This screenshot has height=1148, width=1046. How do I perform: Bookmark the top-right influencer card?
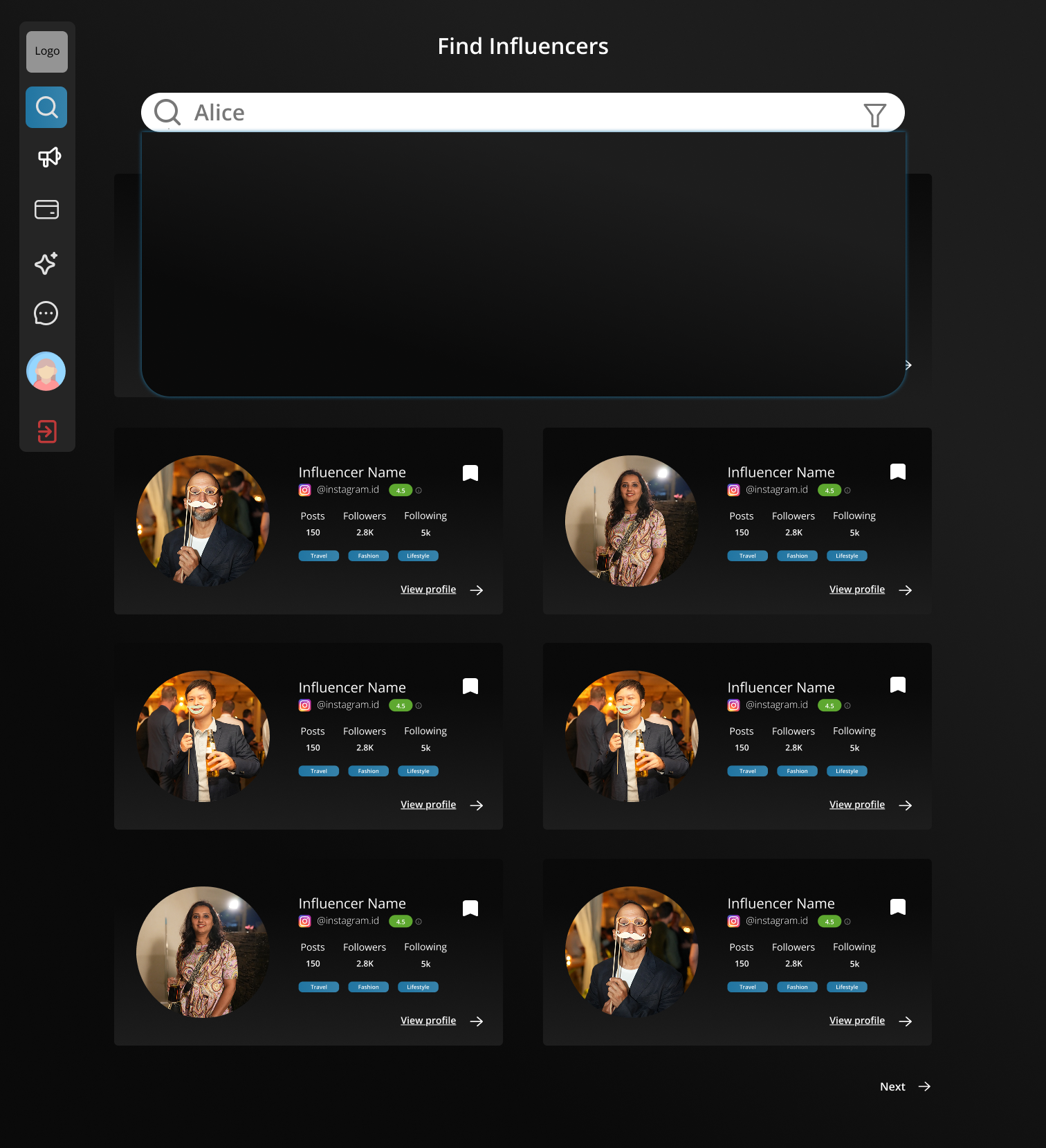click(x=898, y=472)
